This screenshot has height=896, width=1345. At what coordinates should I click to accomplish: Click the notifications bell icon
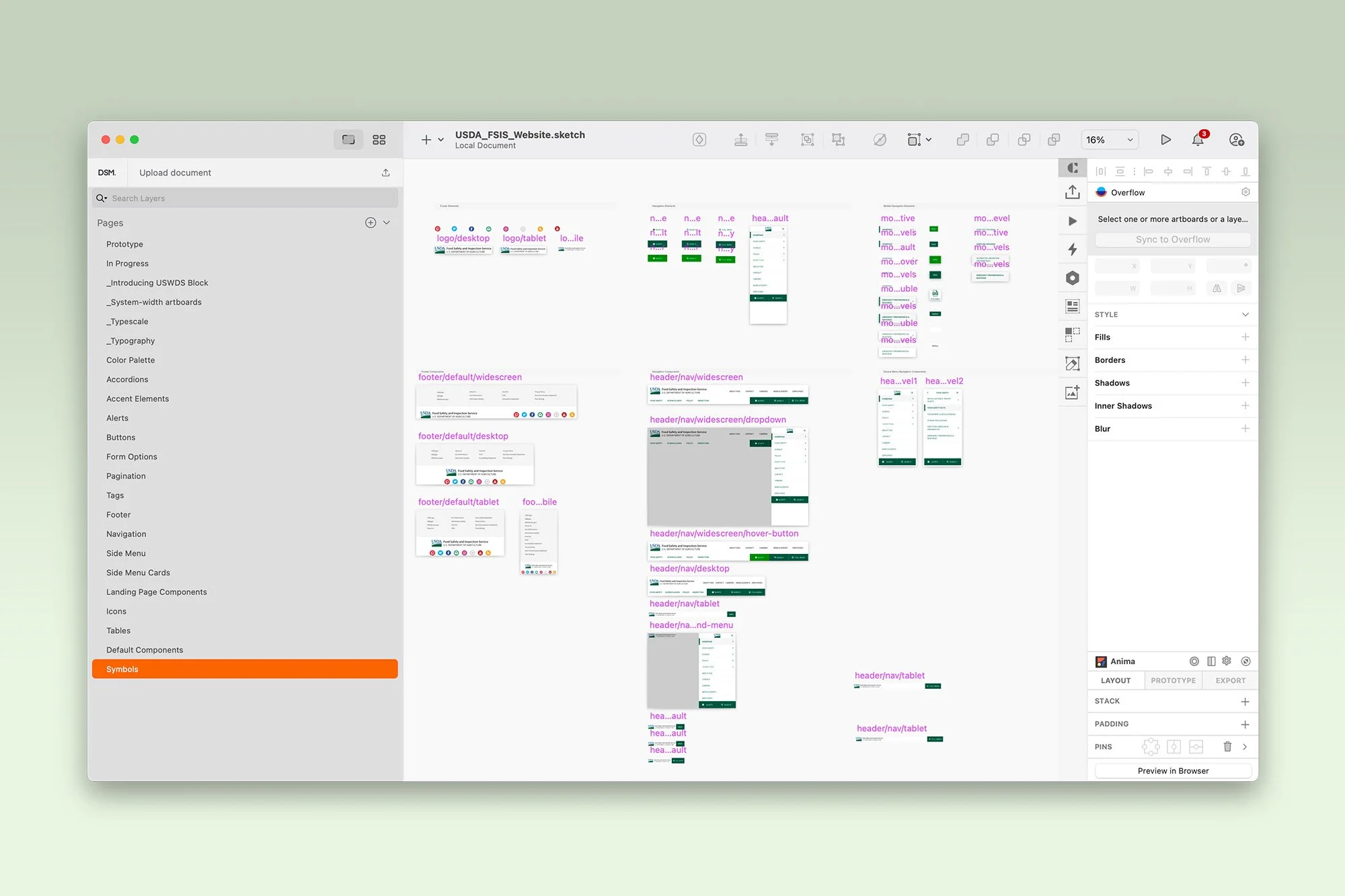[1198, 140]
